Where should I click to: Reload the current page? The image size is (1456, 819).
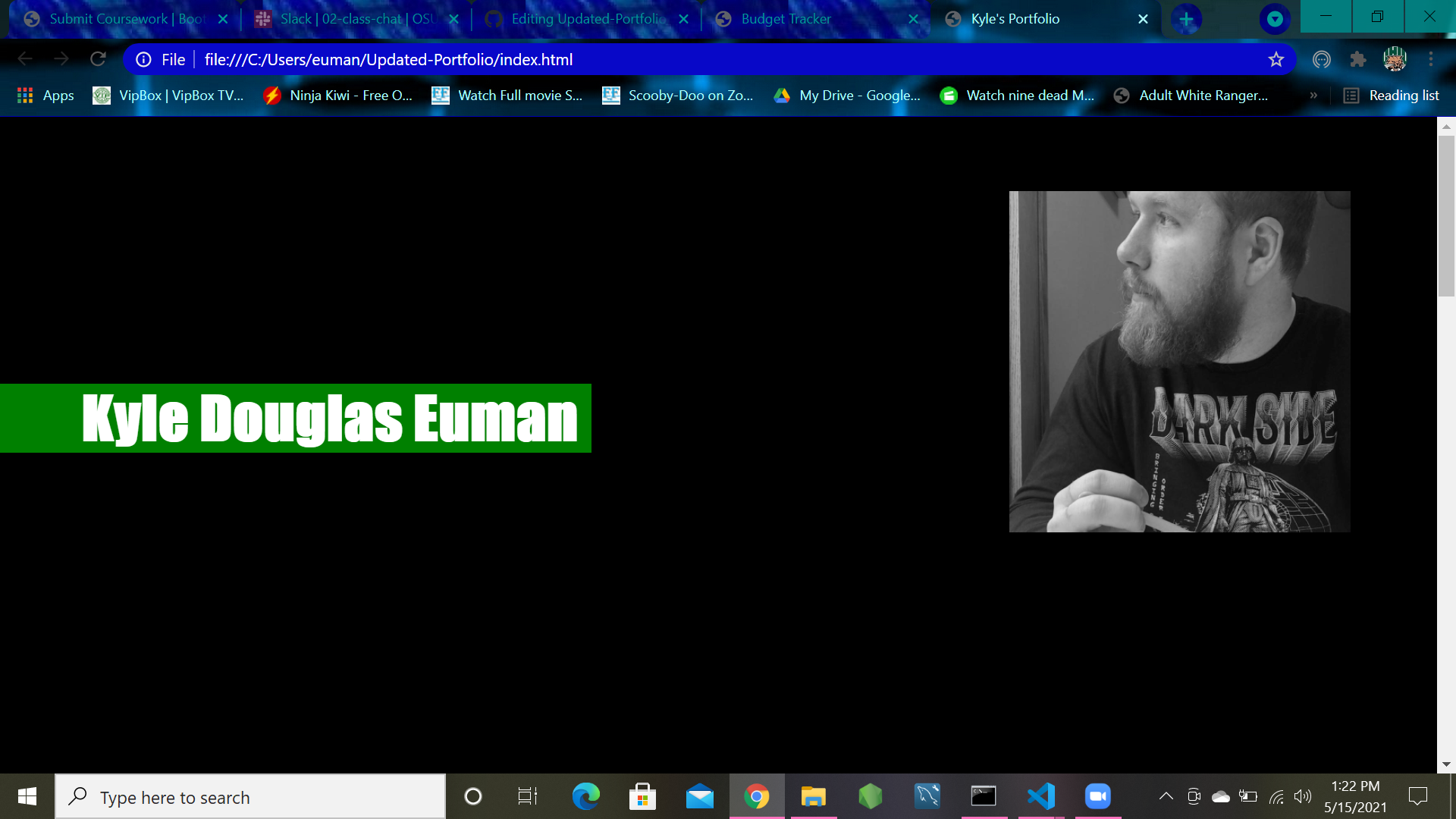98,59
